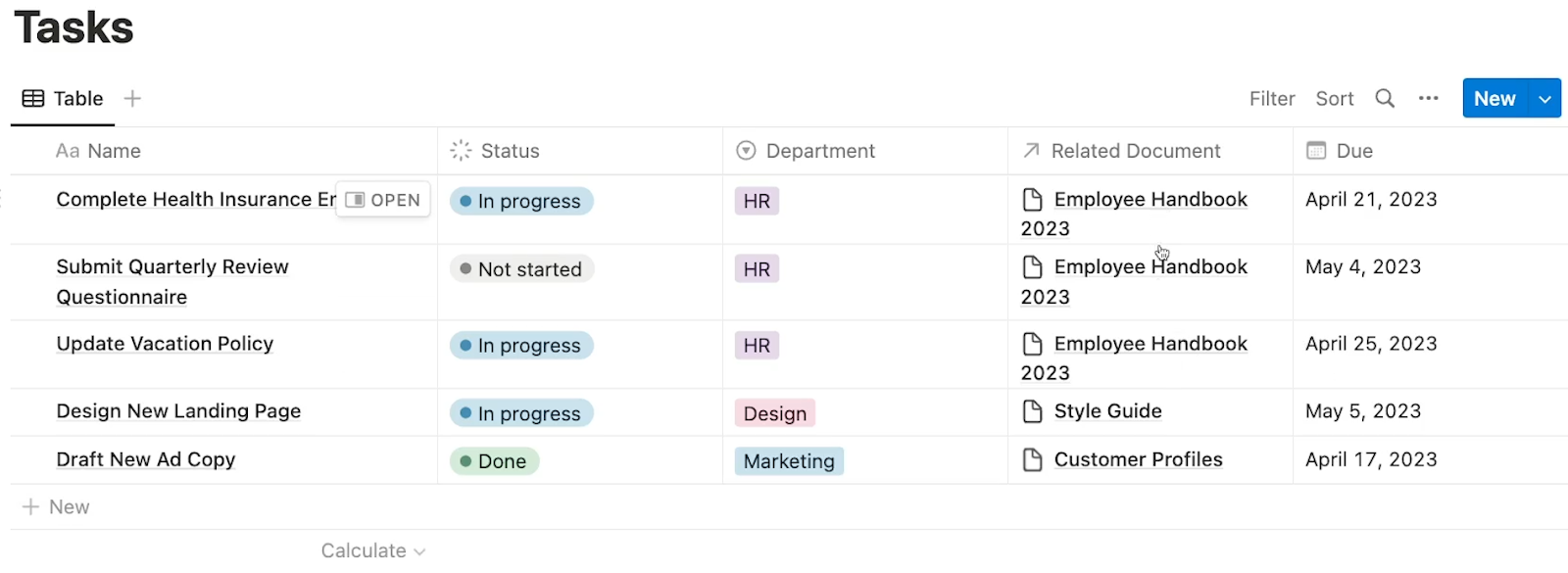Click the Marketing department tag

coord(789,460)
